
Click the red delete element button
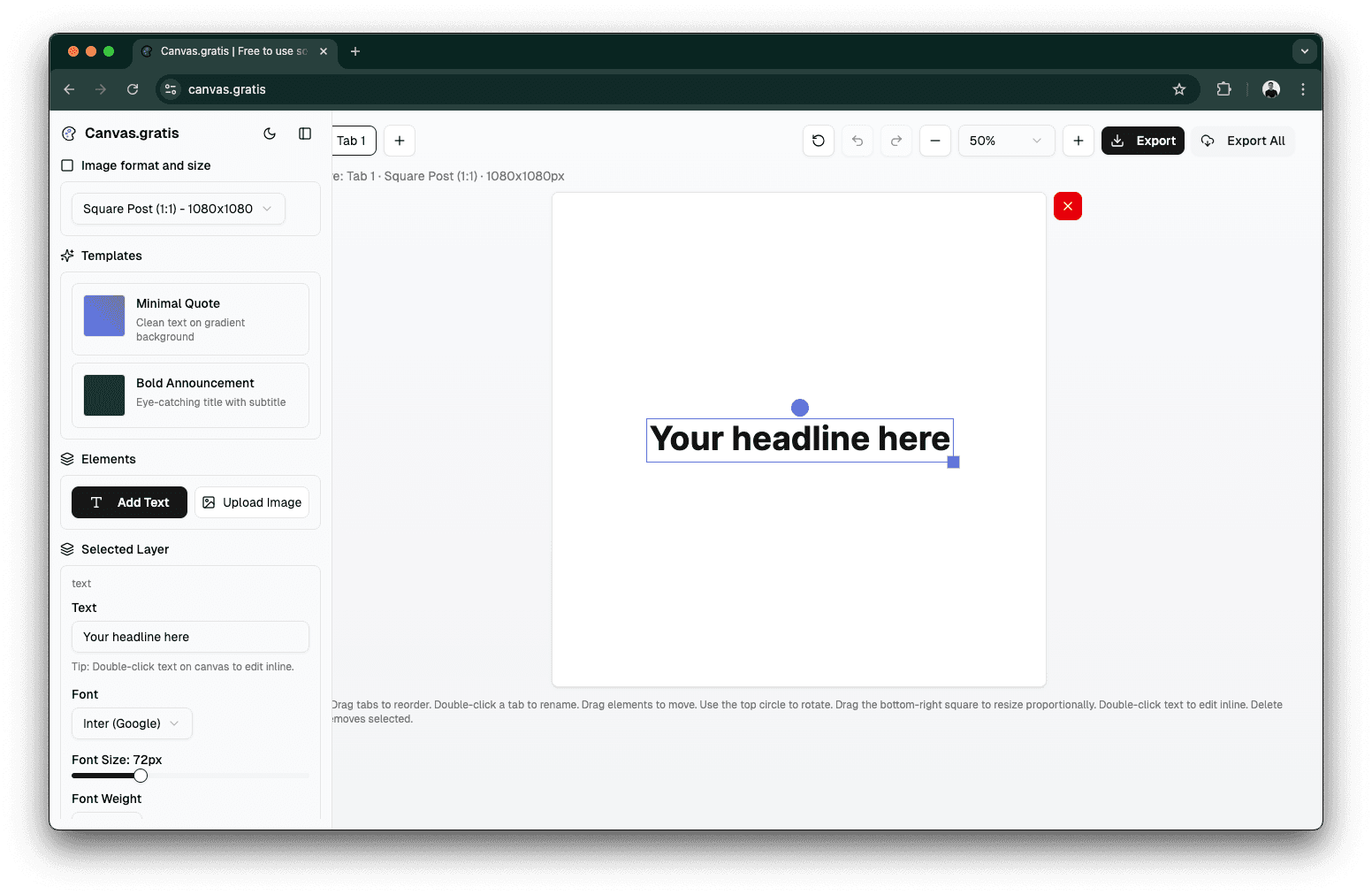pyautogui.click(x=1068, y=206)
